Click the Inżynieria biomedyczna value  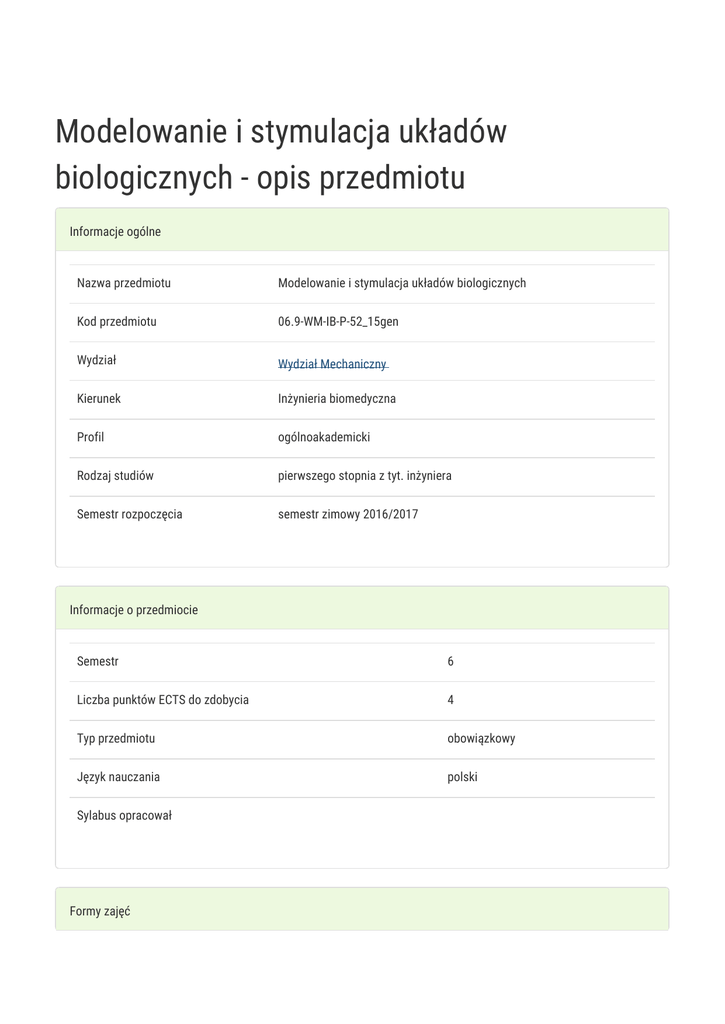point(337,399)
